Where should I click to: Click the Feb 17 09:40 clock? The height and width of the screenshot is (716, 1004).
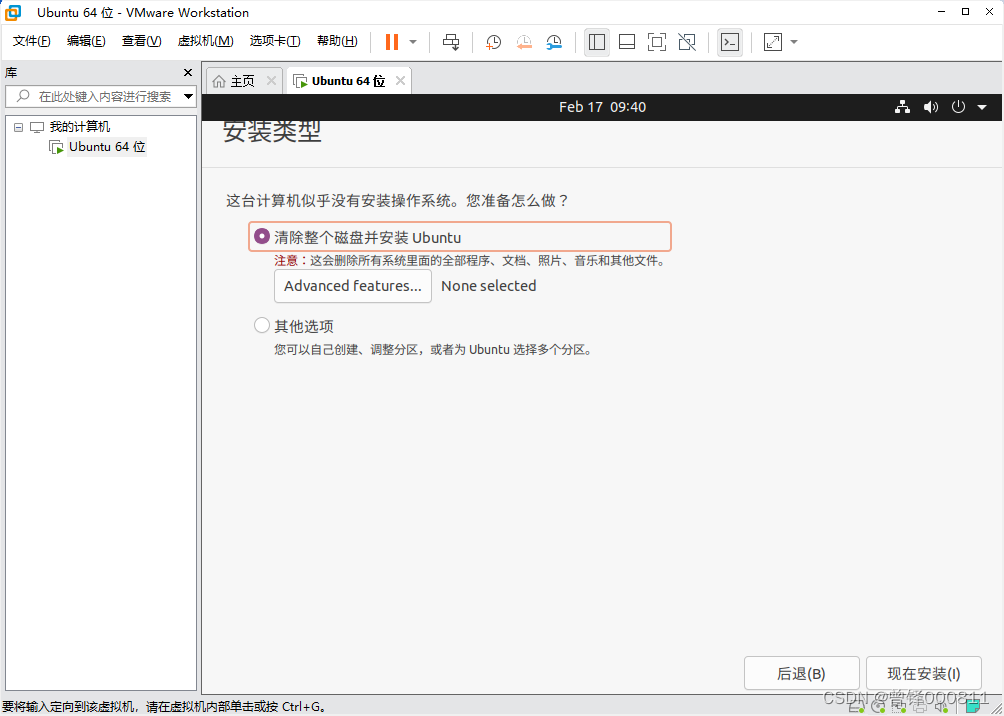click(602, 107)
